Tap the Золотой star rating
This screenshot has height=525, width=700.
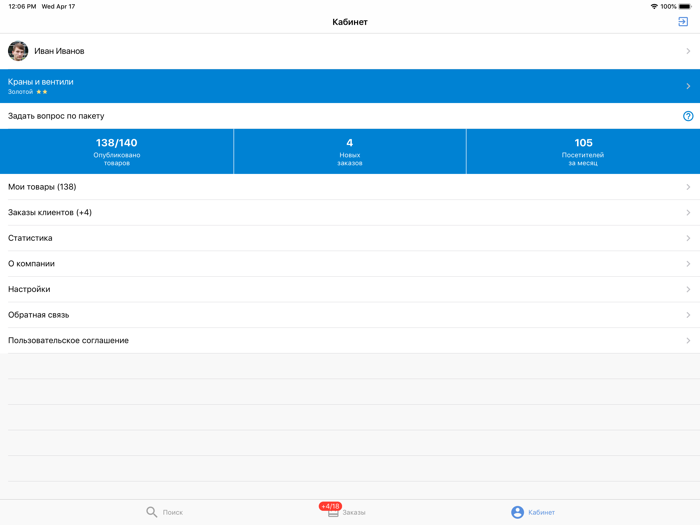pyautogui.click(x=42, y=92)
